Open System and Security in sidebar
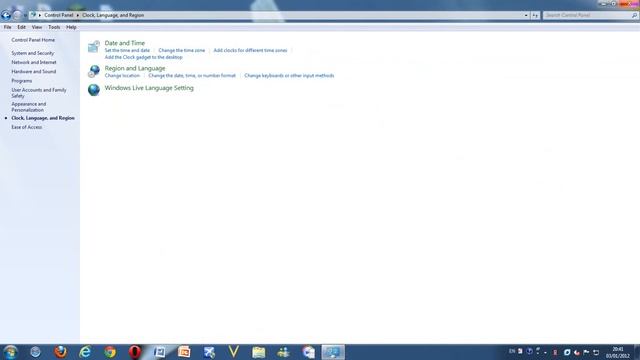The height and width of the screenshot is (360, 640). click(x=33, y=53)
